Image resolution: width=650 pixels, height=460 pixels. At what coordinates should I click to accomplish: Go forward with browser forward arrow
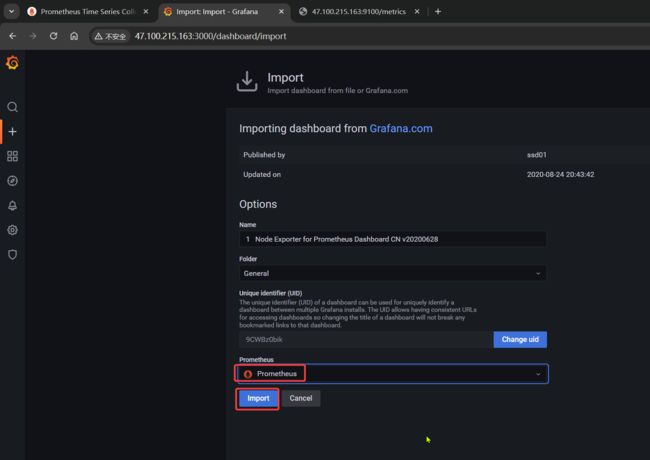(33, 36)
